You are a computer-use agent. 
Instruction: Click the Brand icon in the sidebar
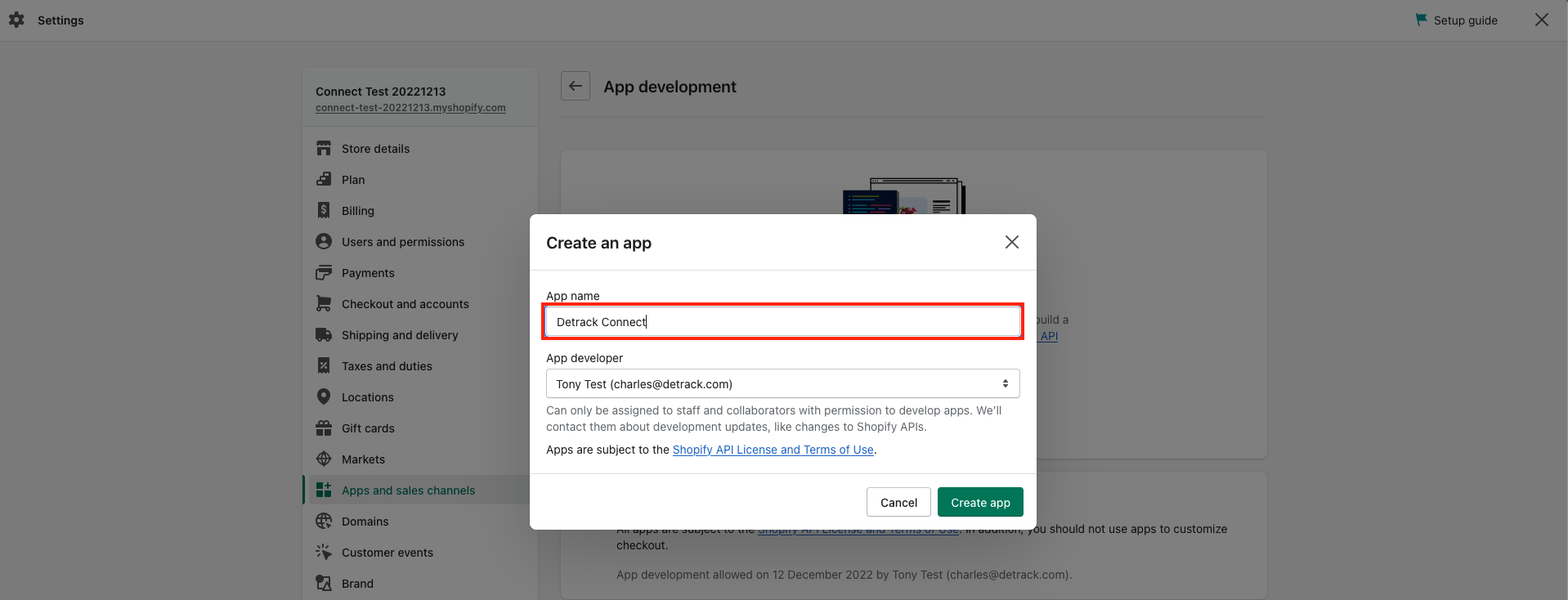point(324,583)
